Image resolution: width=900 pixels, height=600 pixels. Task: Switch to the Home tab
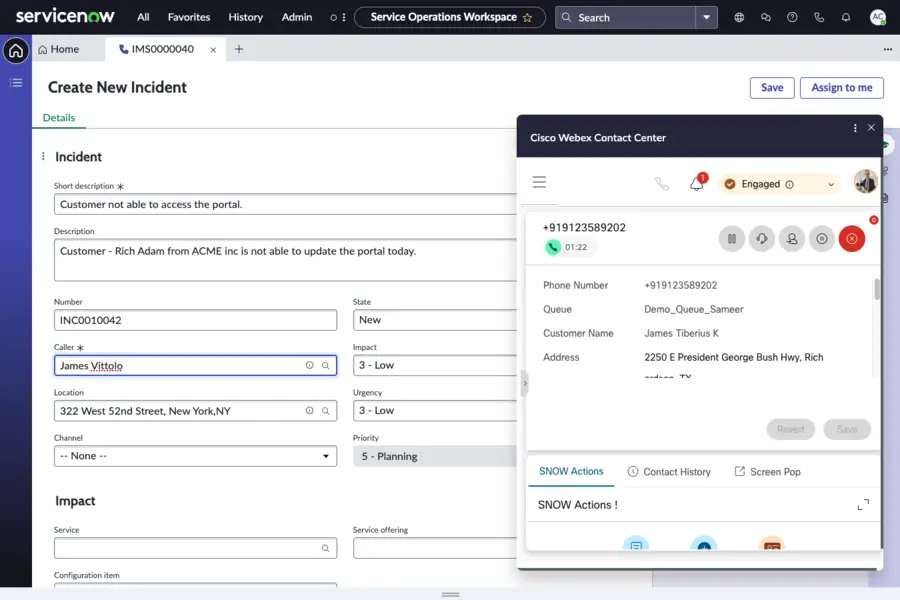pyautogui.click(x=59, y=49)
